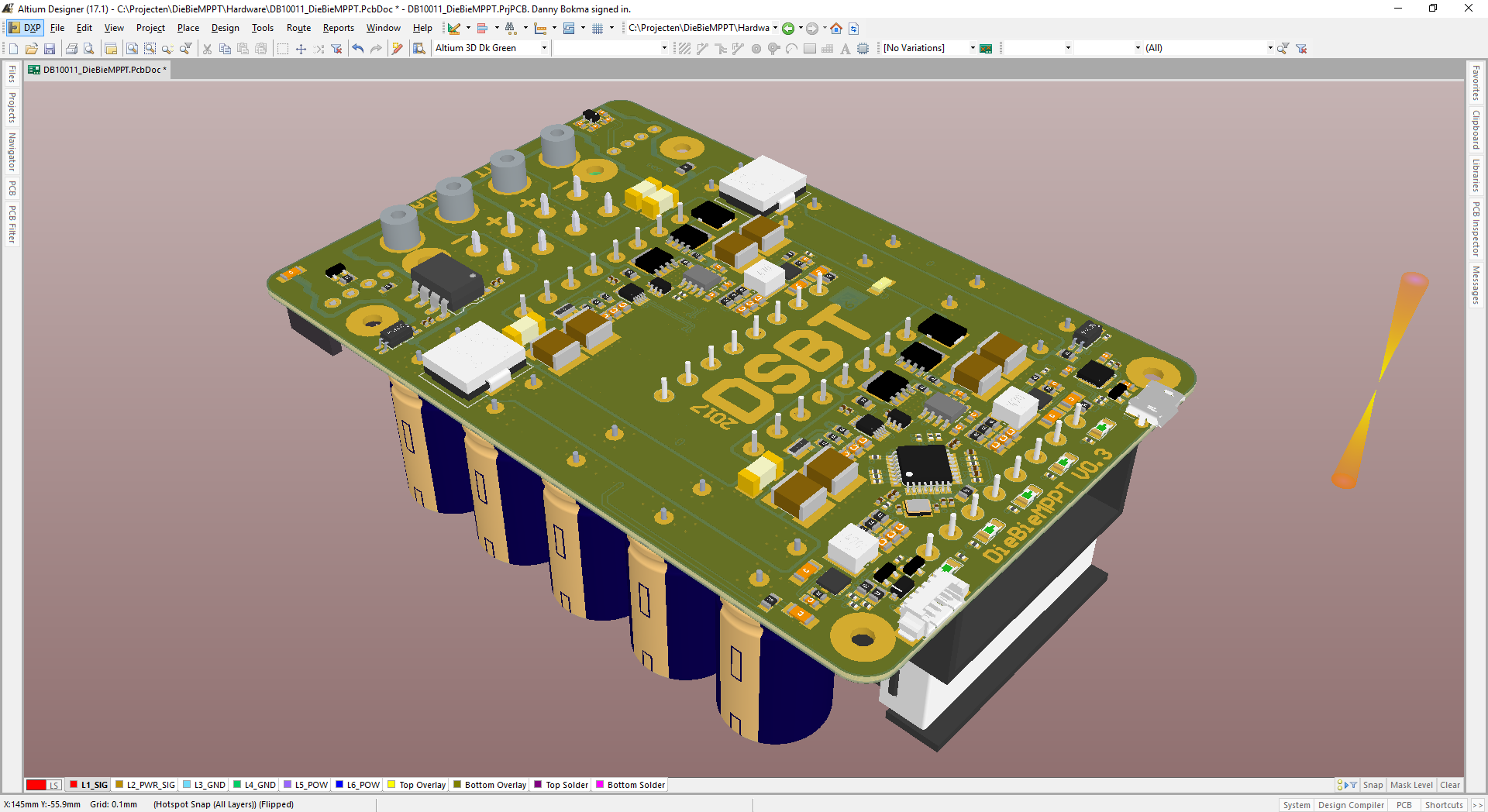Click the Refresh page icon beside Home
Viewport: 1488px width, 812px height.
coord(853,29)
